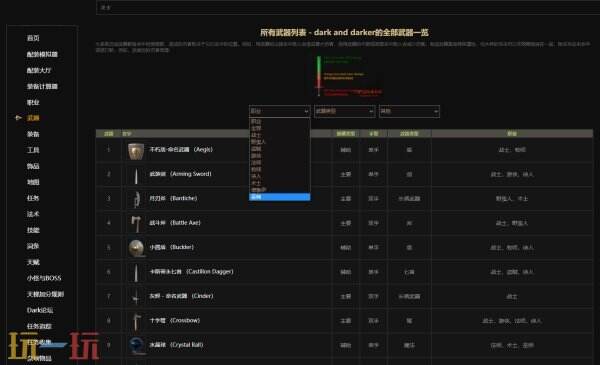Image resolution: width=600 pixels, height=365 pixels.
Task: Click the number column header at table left
Action: pyautogui.click(x=109, y=134)
